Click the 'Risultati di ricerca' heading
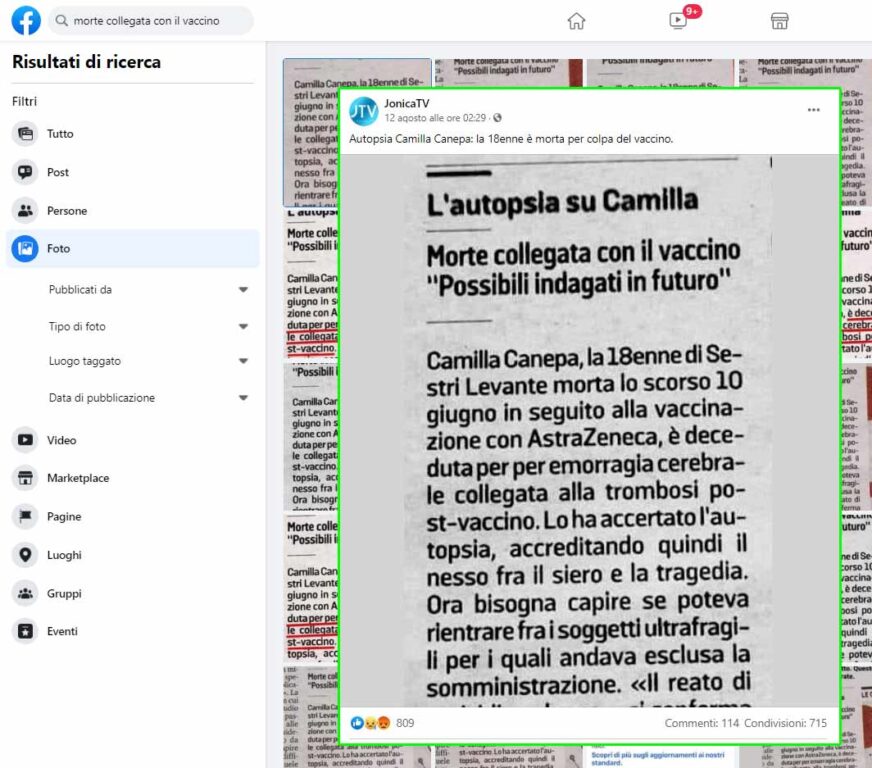872x768 pixels. coord(86,62)
